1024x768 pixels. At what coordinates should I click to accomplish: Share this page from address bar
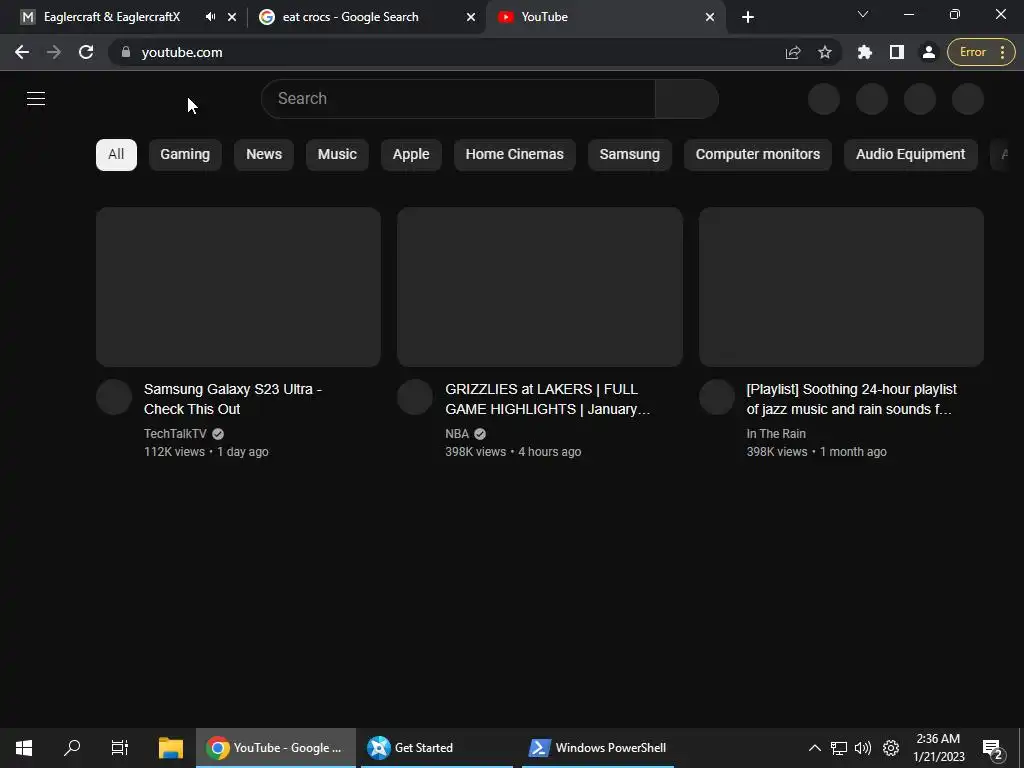(793, 52)
